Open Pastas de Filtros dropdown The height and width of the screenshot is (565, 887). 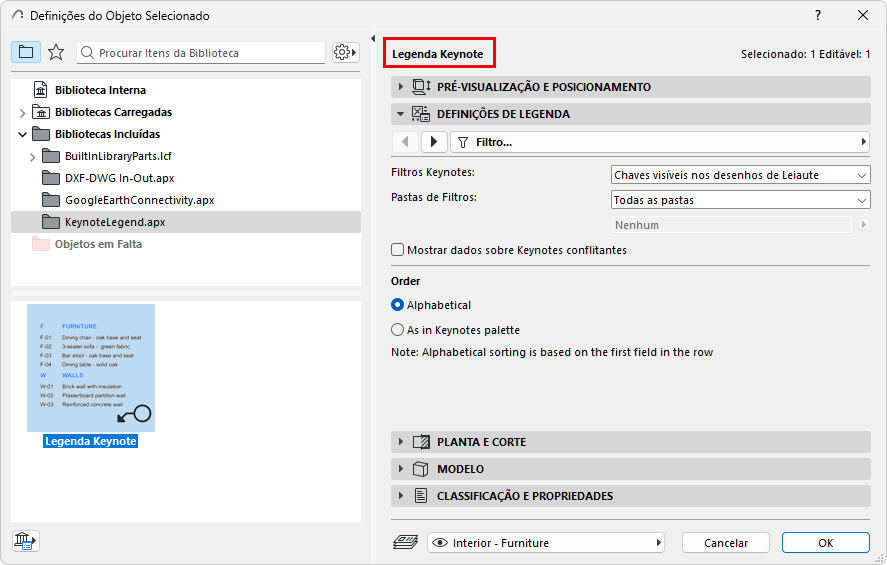pos(740,200)
